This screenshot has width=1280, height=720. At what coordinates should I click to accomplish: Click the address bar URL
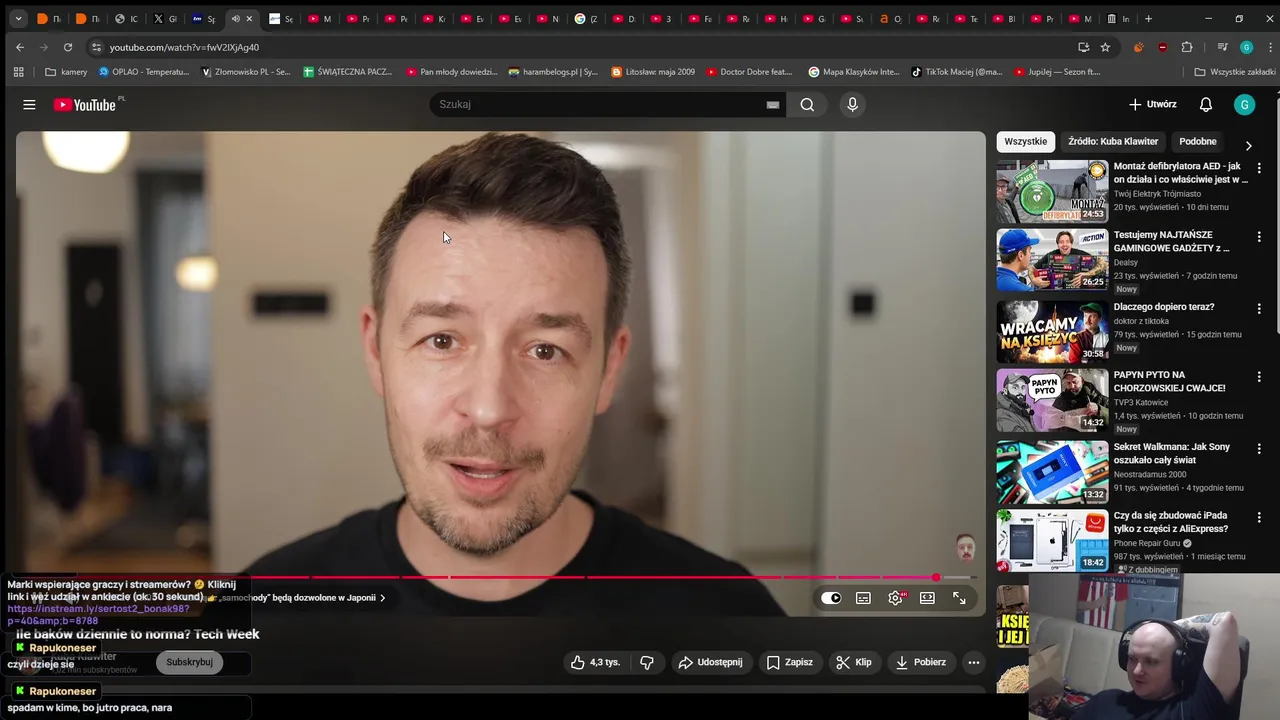click(x=184, y=47)
